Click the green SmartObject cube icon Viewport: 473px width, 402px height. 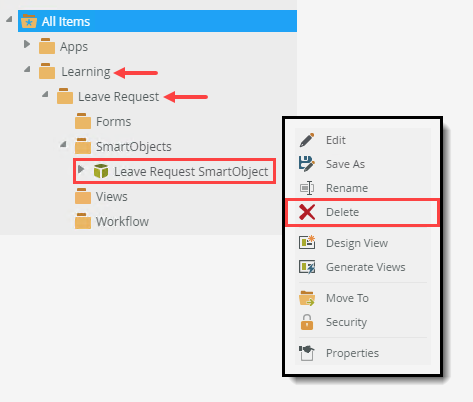point(101,171)
